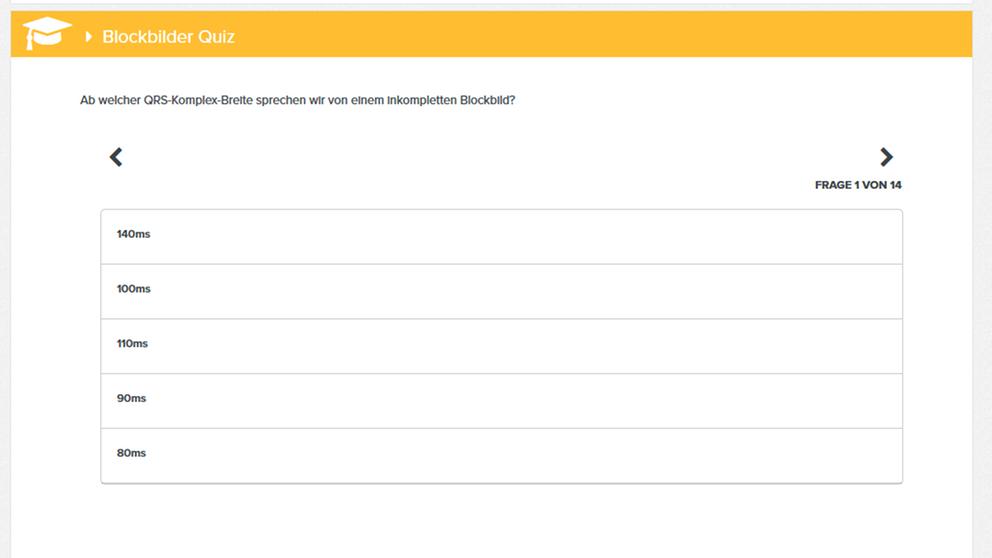Pick the shortest QRS duration answer

[x=502, y=456]
